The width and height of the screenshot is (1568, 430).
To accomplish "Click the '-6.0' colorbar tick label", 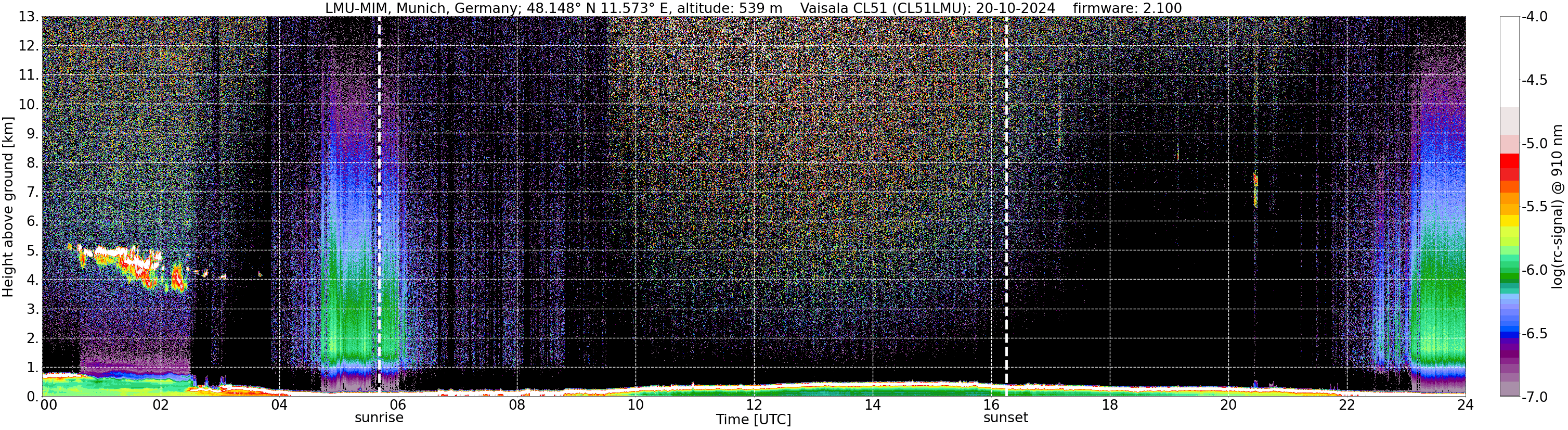I will (1535, 270).
